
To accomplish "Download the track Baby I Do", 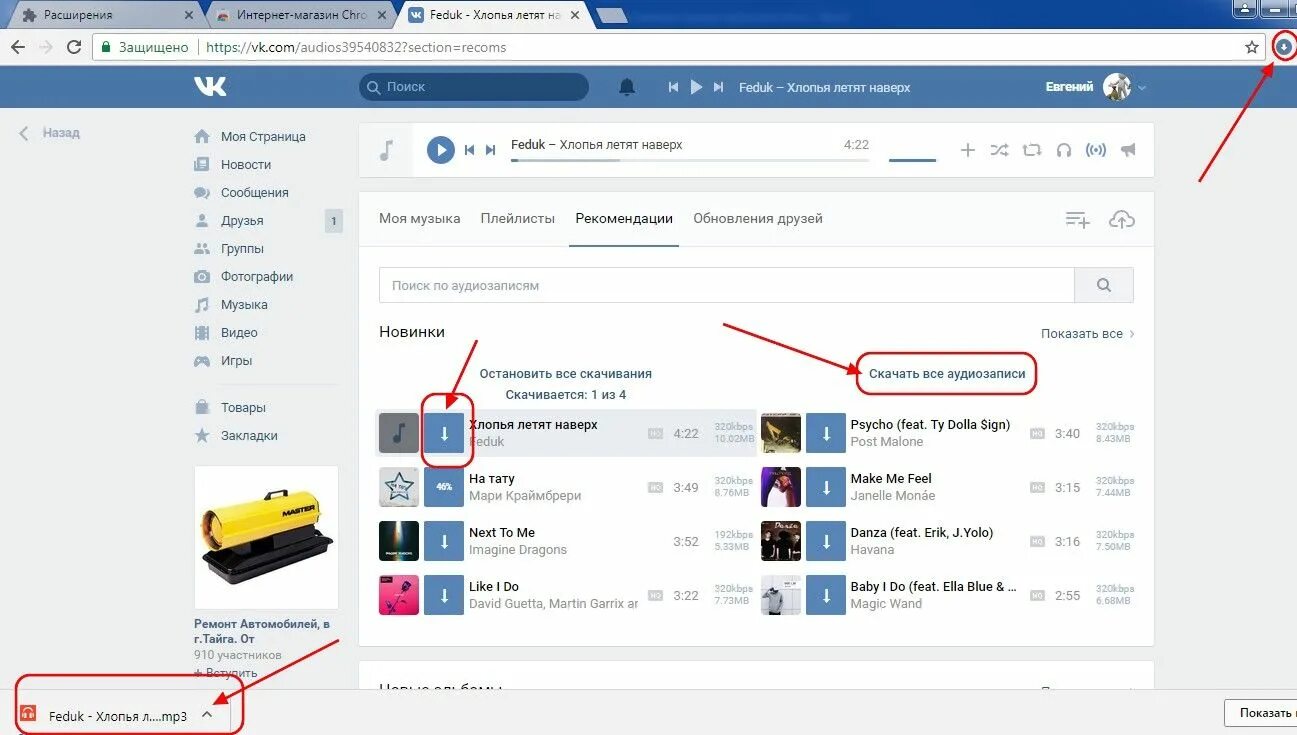I will [826, 595].
